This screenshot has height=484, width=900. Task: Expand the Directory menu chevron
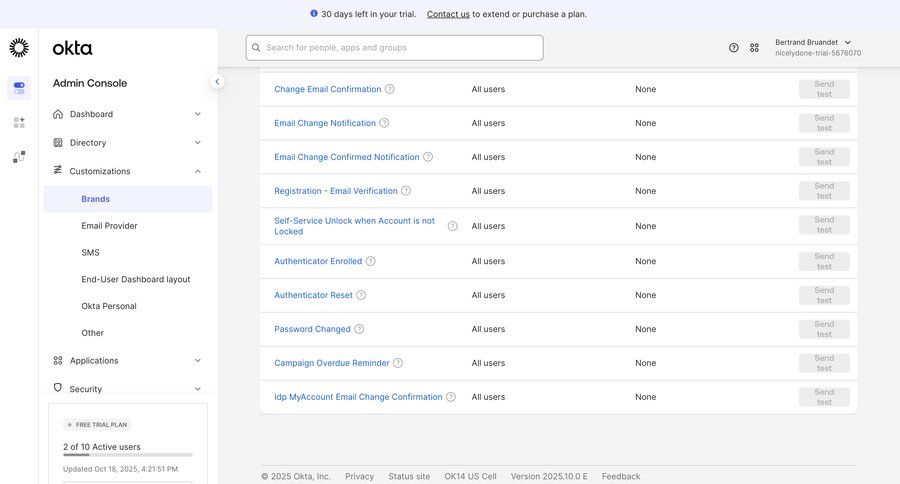[x=197, y=142]
